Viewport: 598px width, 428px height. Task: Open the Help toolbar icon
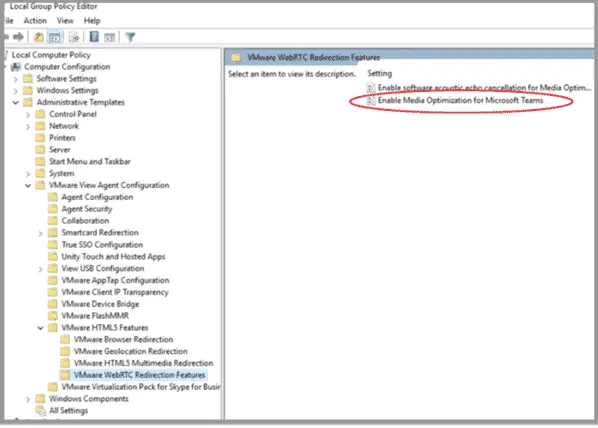(94, 37)
